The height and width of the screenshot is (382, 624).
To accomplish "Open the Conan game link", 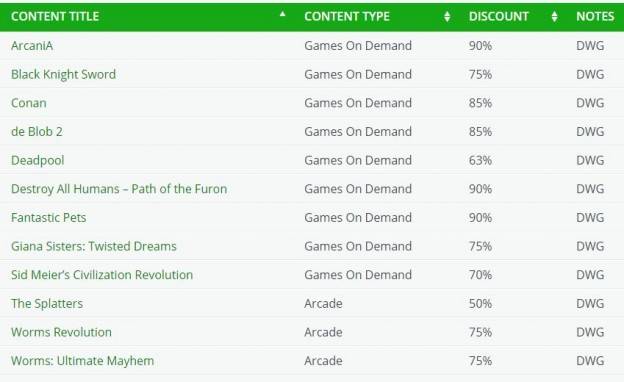I will click(x=29, y=103).
